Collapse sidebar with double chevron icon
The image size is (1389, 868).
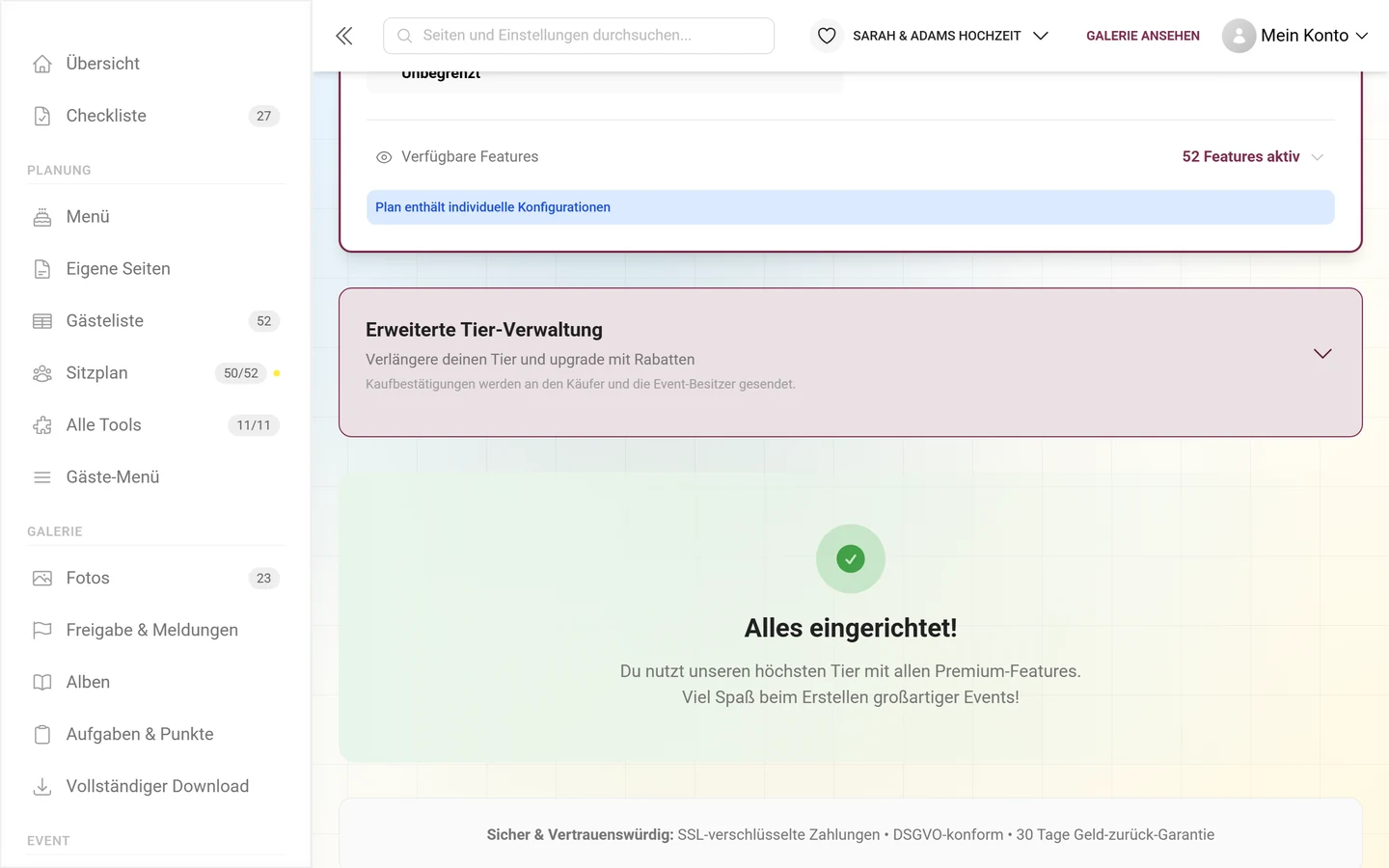344,36
